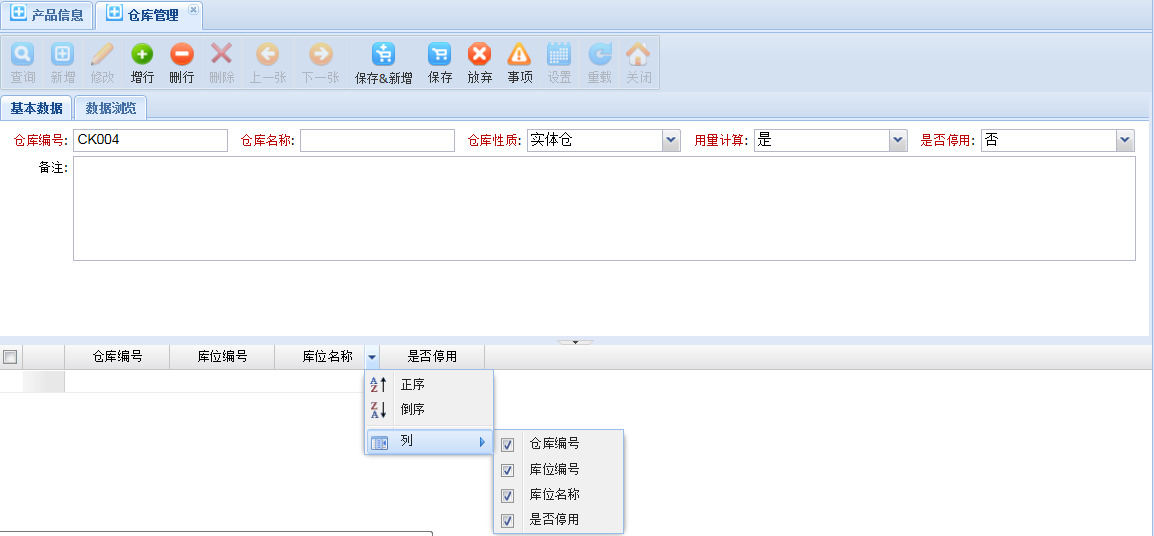Select 正序 ascending sort option
The height and width of the screenshot is (536, 1154).
click(x=413, y=384)
